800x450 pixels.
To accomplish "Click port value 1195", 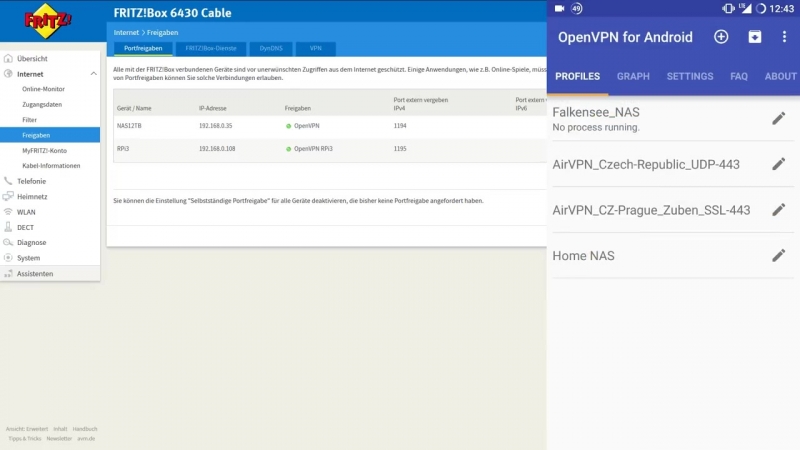I will [x=400, y=148].
